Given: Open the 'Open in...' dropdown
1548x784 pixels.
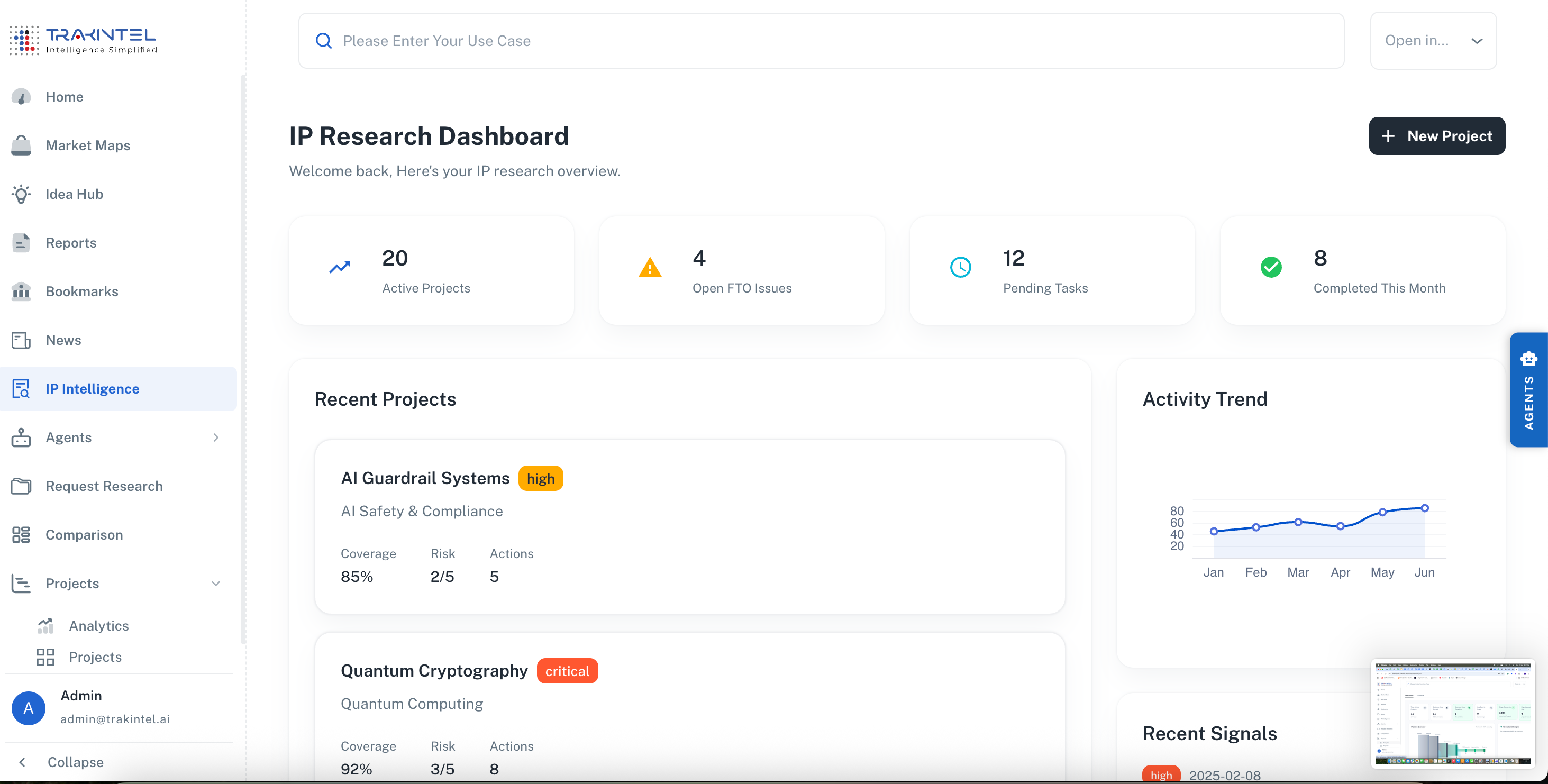Looking at the screenshot, I should (1433, 40).
